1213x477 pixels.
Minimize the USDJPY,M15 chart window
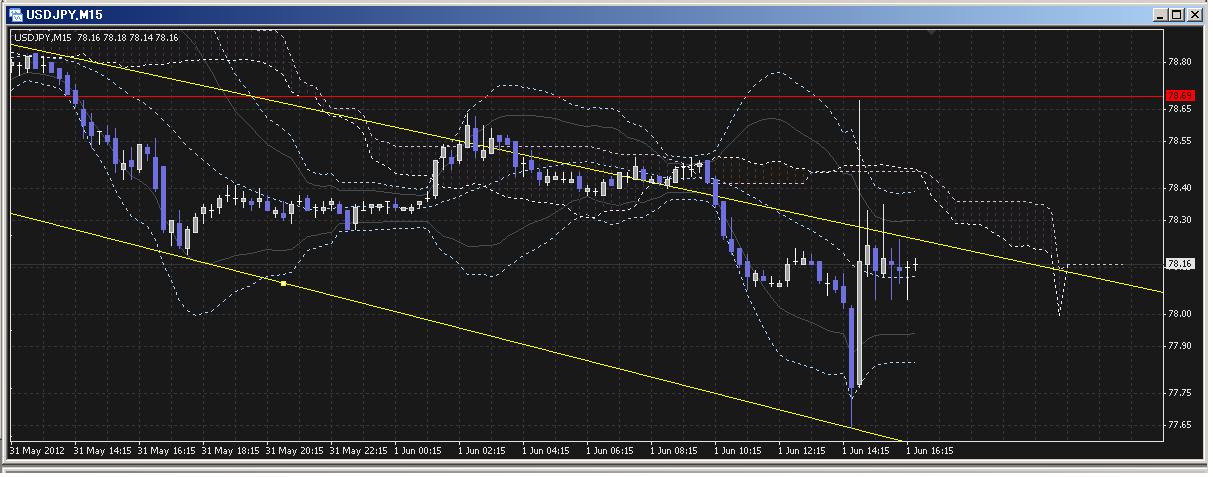[x=1159, y=15]
